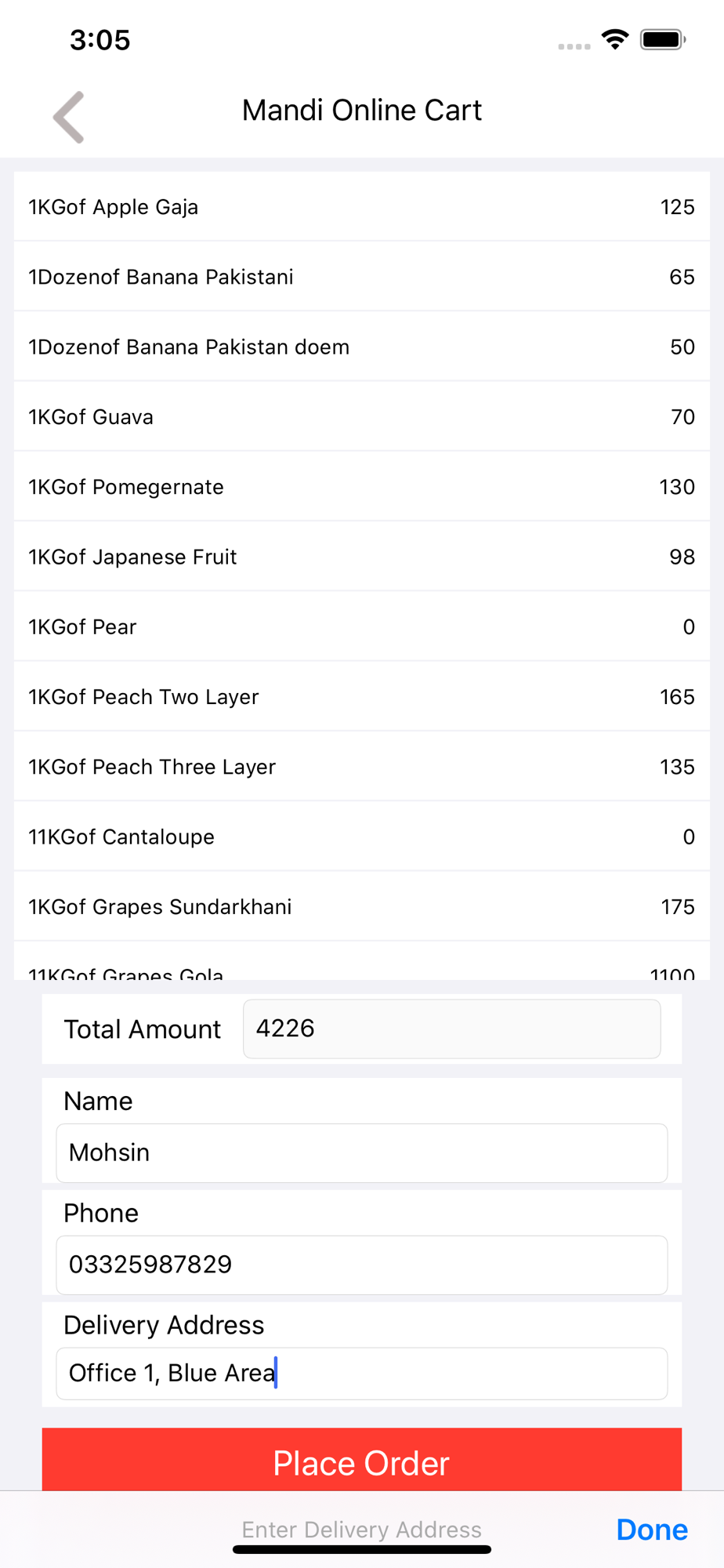Tap Done on keyboard toolbar
Screen dimensions: 724x1568
point(652,1530)
